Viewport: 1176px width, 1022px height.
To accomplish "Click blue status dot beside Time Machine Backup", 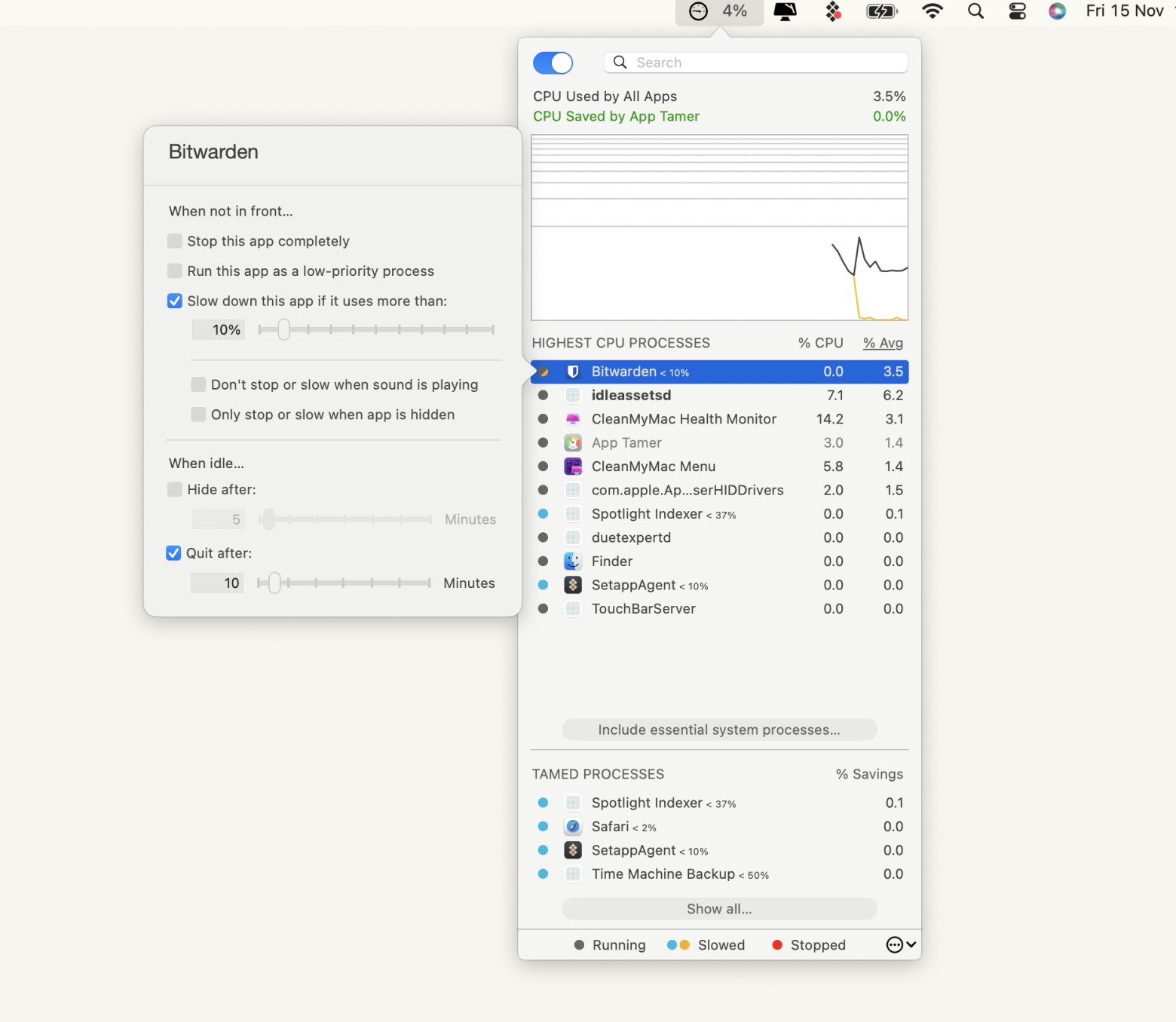I will [x=543, y=874].
